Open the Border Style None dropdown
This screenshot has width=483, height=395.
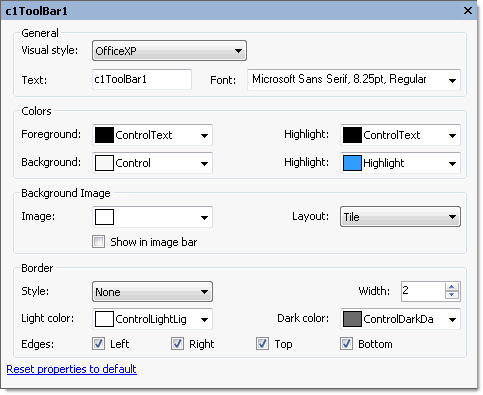[x=152, y=292]
